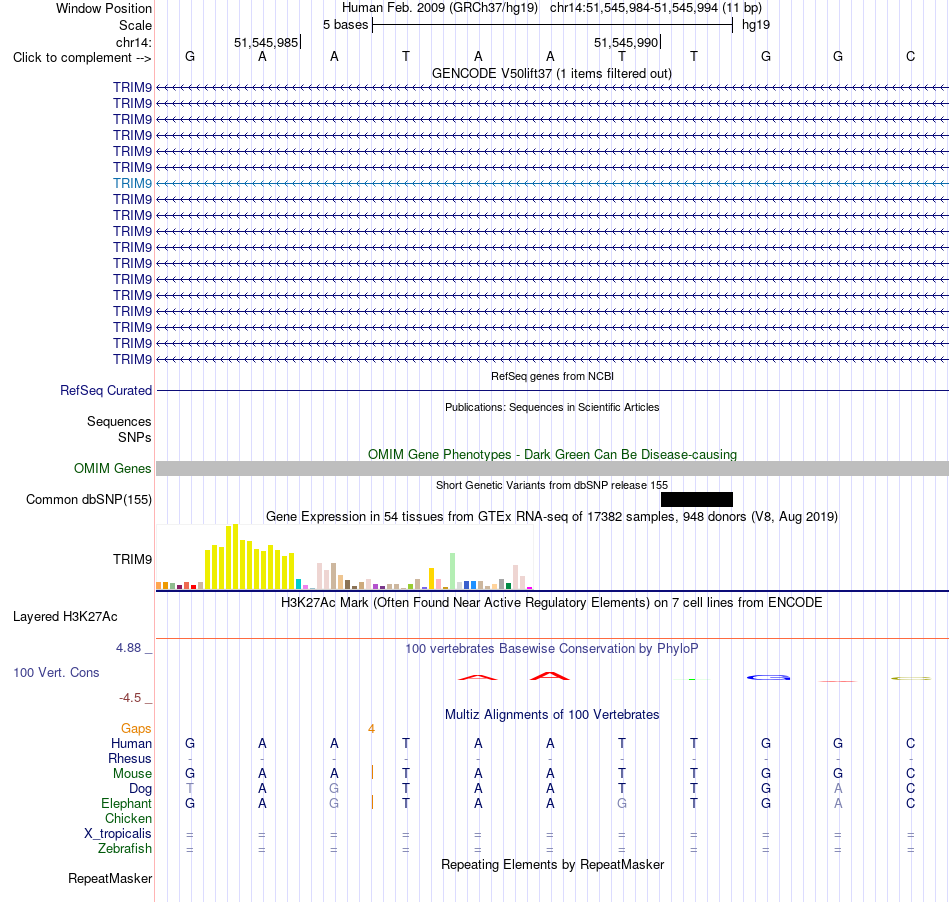Click the 'Click to complement -->' label

click(82, 58)
